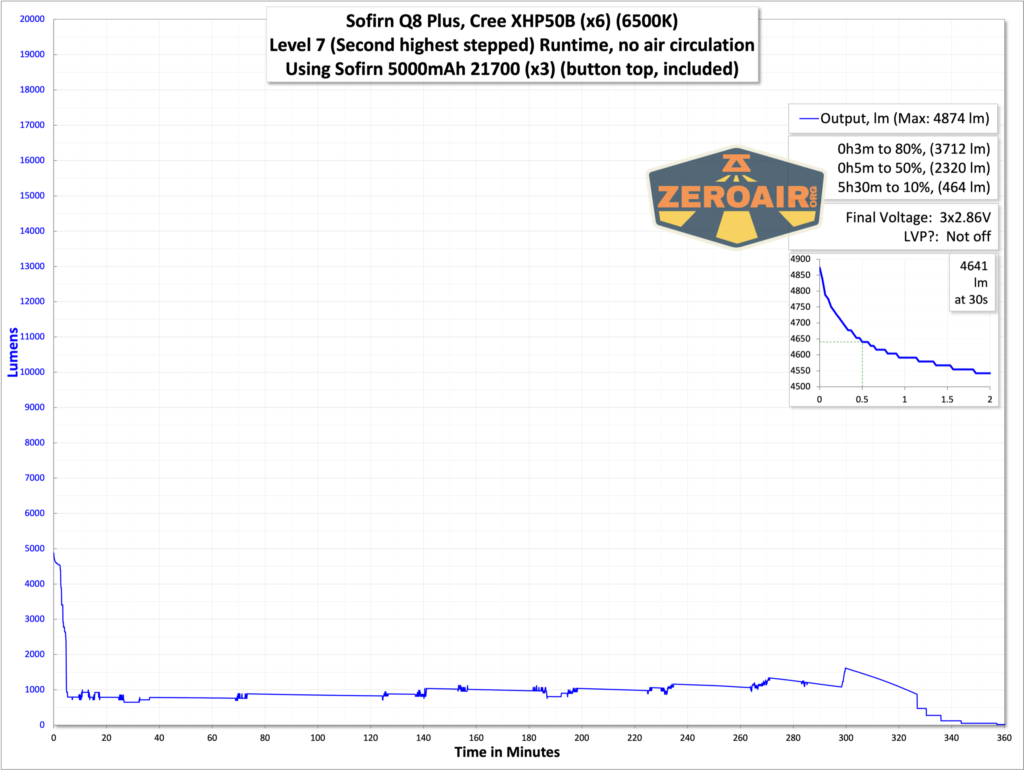Select the chart title 'Sofirn Q8 Plus' header

[x=511, y=20]
